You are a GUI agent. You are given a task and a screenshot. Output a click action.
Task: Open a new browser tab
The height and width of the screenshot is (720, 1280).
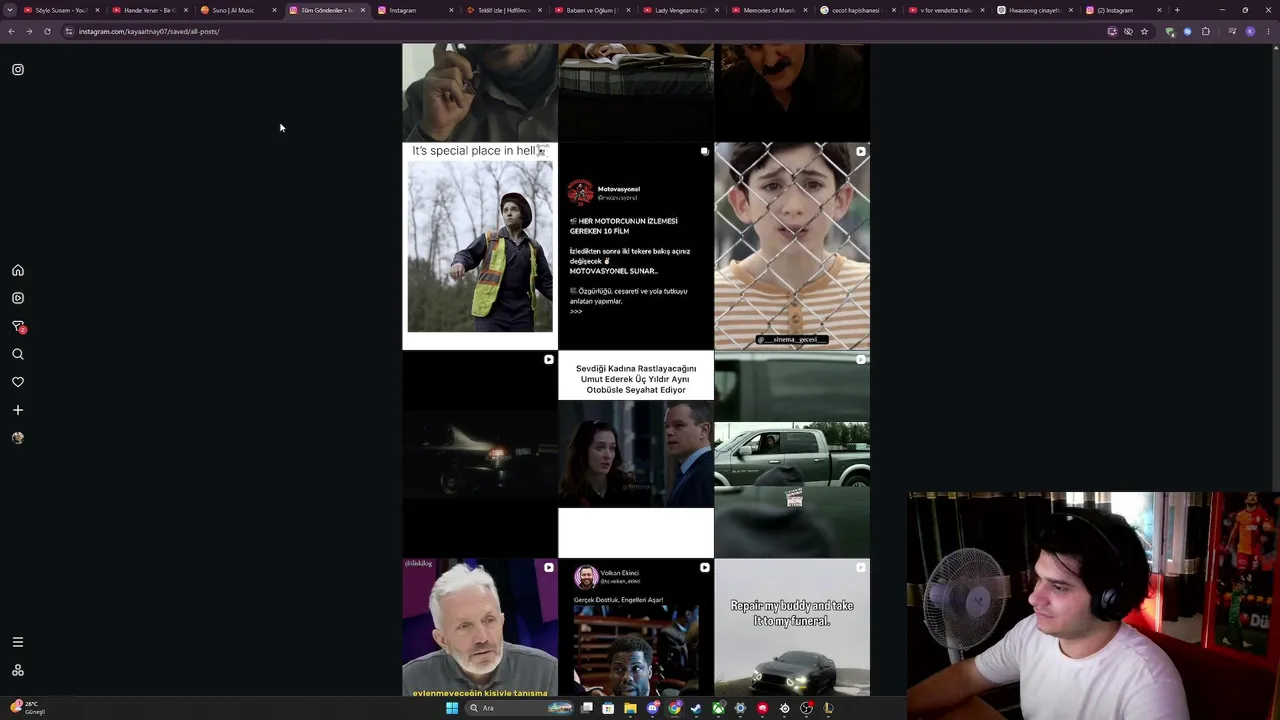(x=1177, y=10)
